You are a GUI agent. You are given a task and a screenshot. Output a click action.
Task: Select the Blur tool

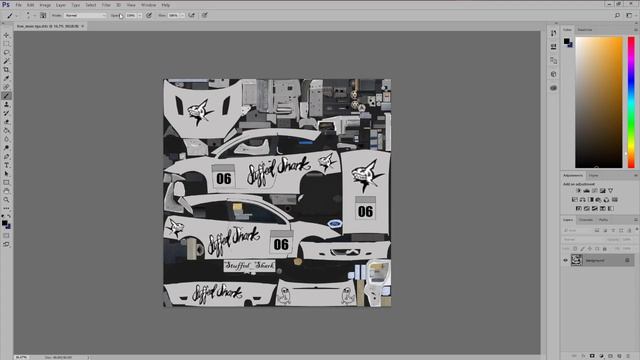point(6,139)
